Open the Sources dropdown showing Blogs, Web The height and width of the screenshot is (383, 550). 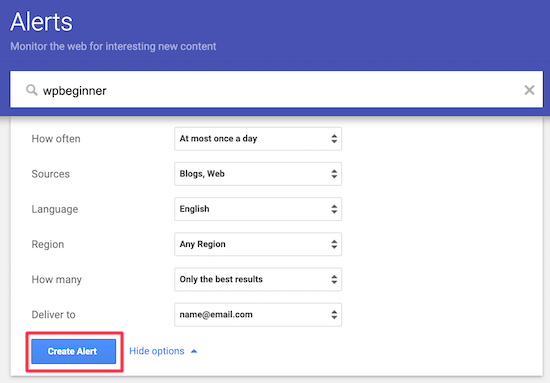point(258,174)
